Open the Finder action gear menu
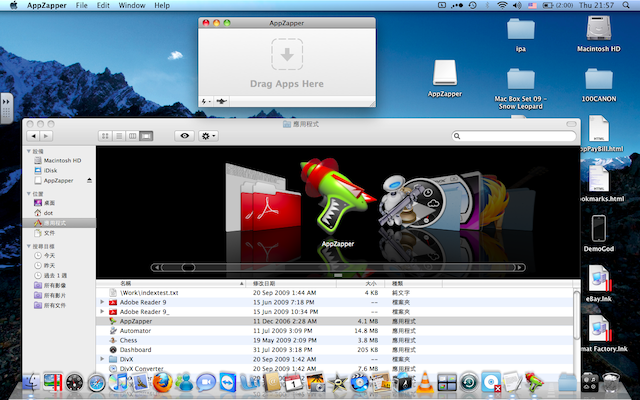 [208, 136]
